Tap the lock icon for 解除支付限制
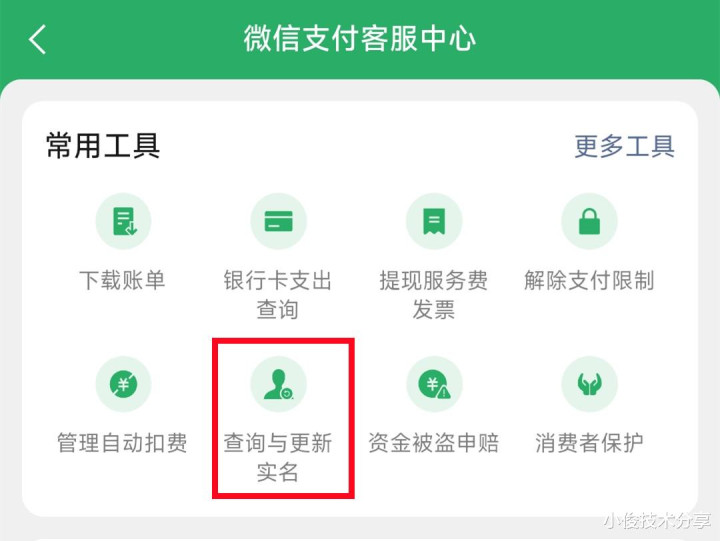 point(589,221)
